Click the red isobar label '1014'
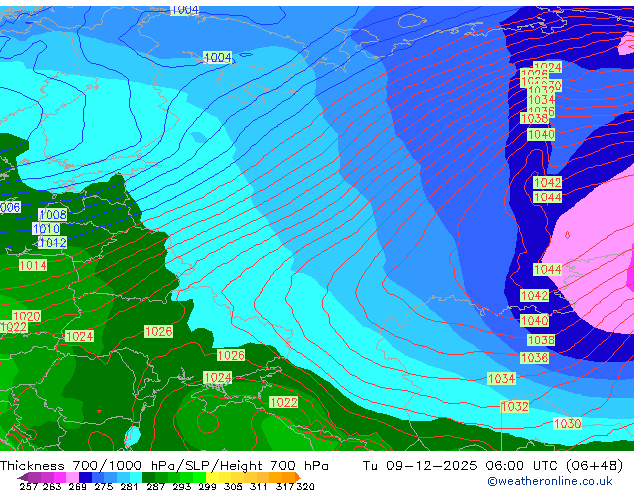The image size is (634, 490). click(33, 266)
